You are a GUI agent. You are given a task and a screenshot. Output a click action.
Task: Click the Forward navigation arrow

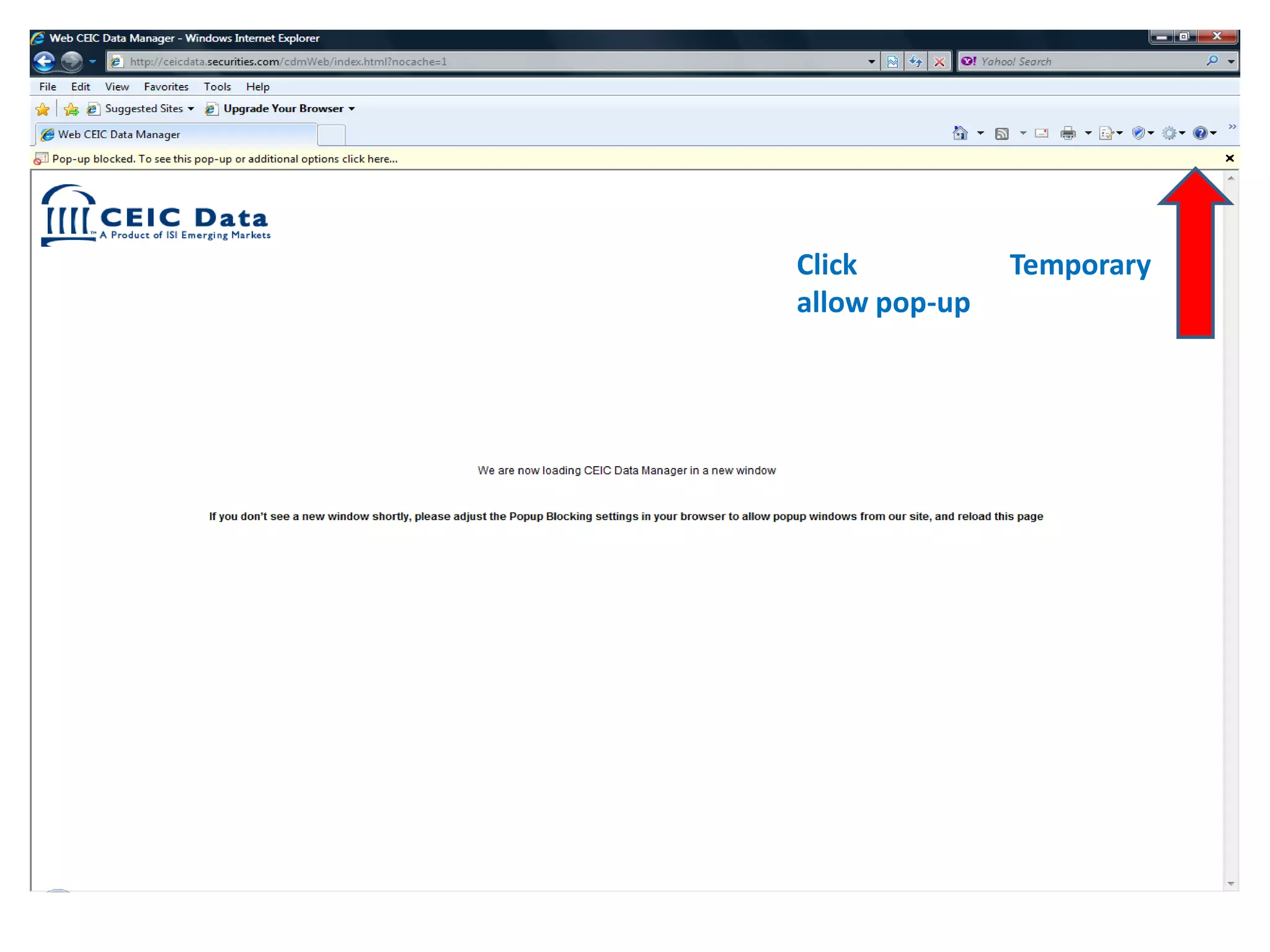pos(71,61)
